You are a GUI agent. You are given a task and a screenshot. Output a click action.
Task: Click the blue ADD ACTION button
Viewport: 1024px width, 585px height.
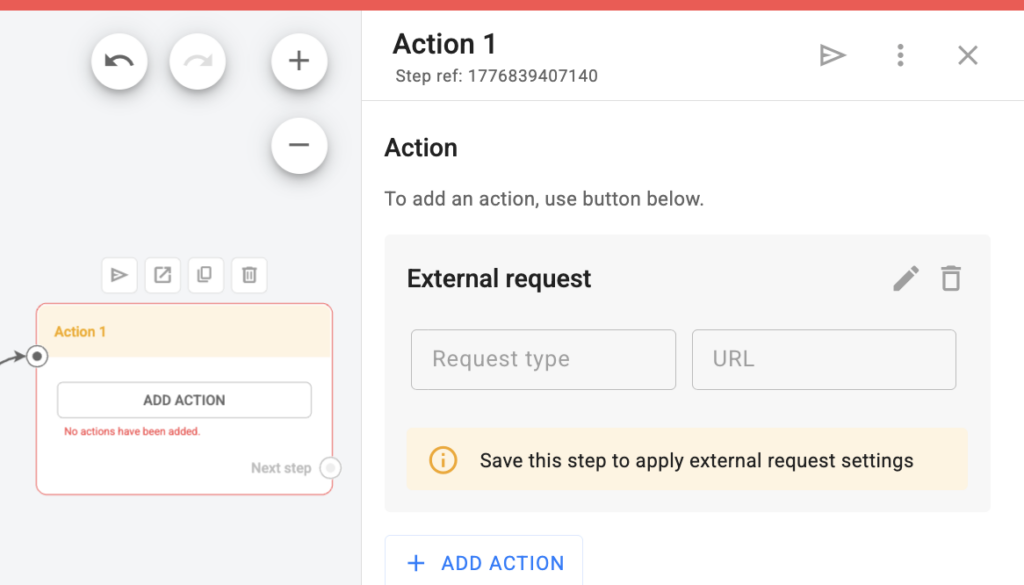484,563
